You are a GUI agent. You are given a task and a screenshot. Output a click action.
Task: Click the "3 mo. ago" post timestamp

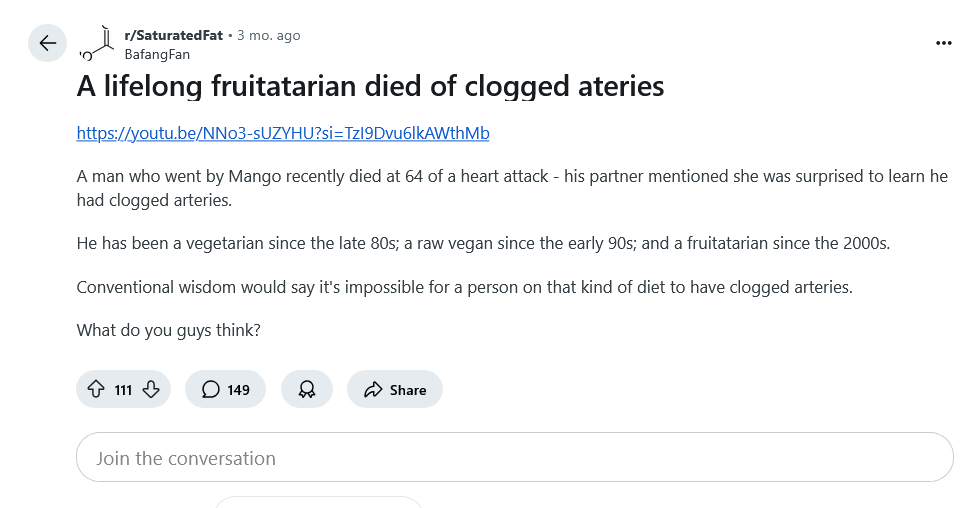click(x=268, y=36)
